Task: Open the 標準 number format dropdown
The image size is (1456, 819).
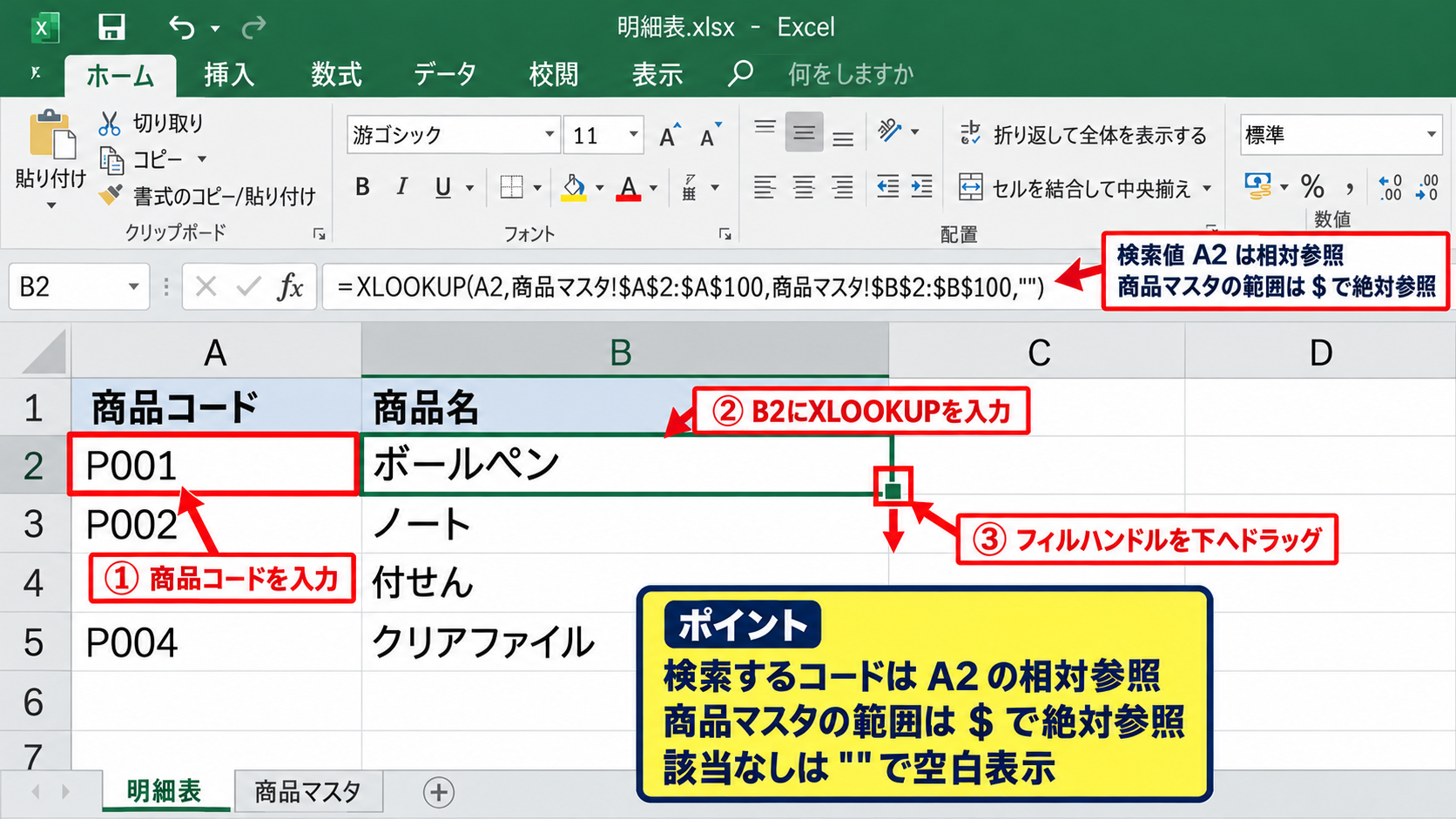Action: pyautogui.click(x=1431, y=135)
